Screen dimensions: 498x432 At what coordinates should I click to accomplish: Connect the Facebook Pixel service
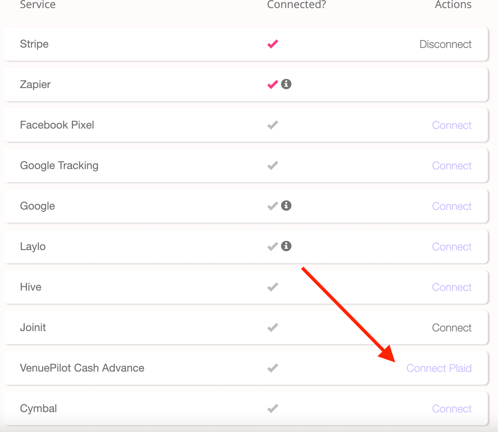pos(452,125)
